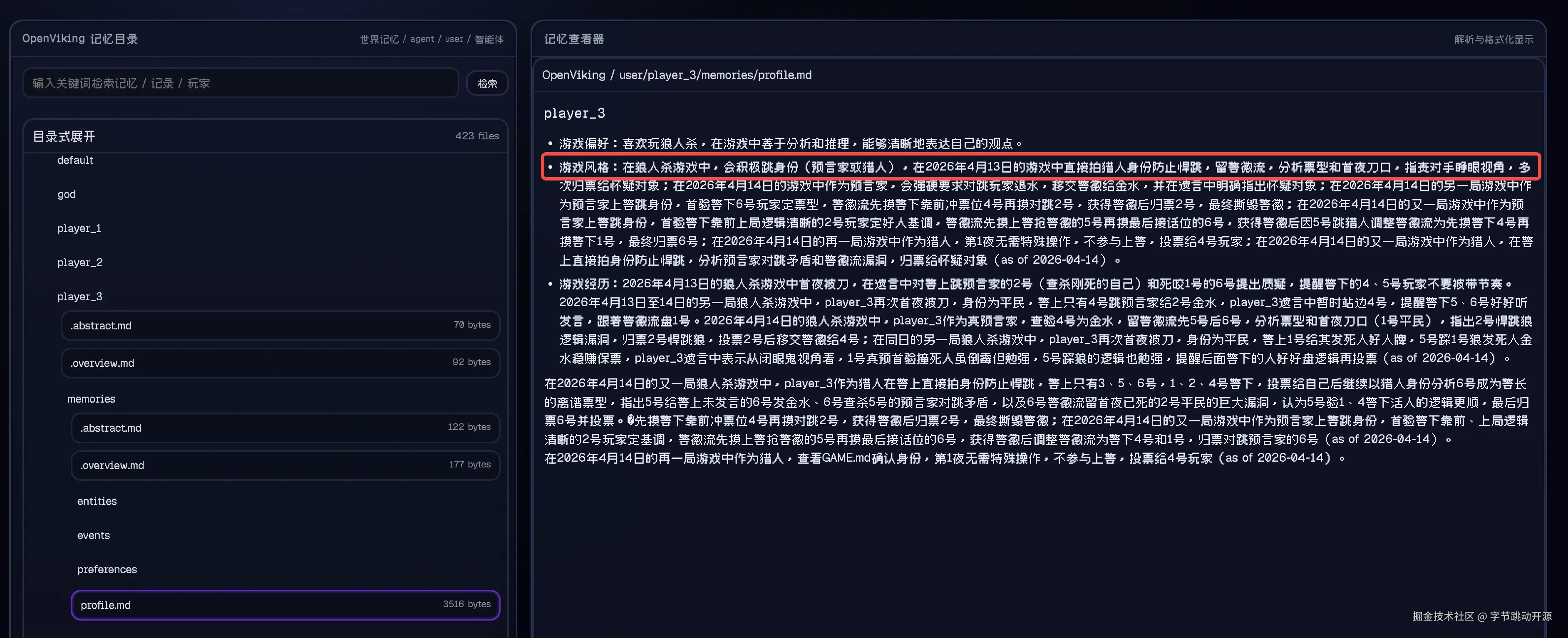This screenshot has height=638, width=1568.
Task: Click the final paragraph mentioning GAME.md
Action: (945, 457)
